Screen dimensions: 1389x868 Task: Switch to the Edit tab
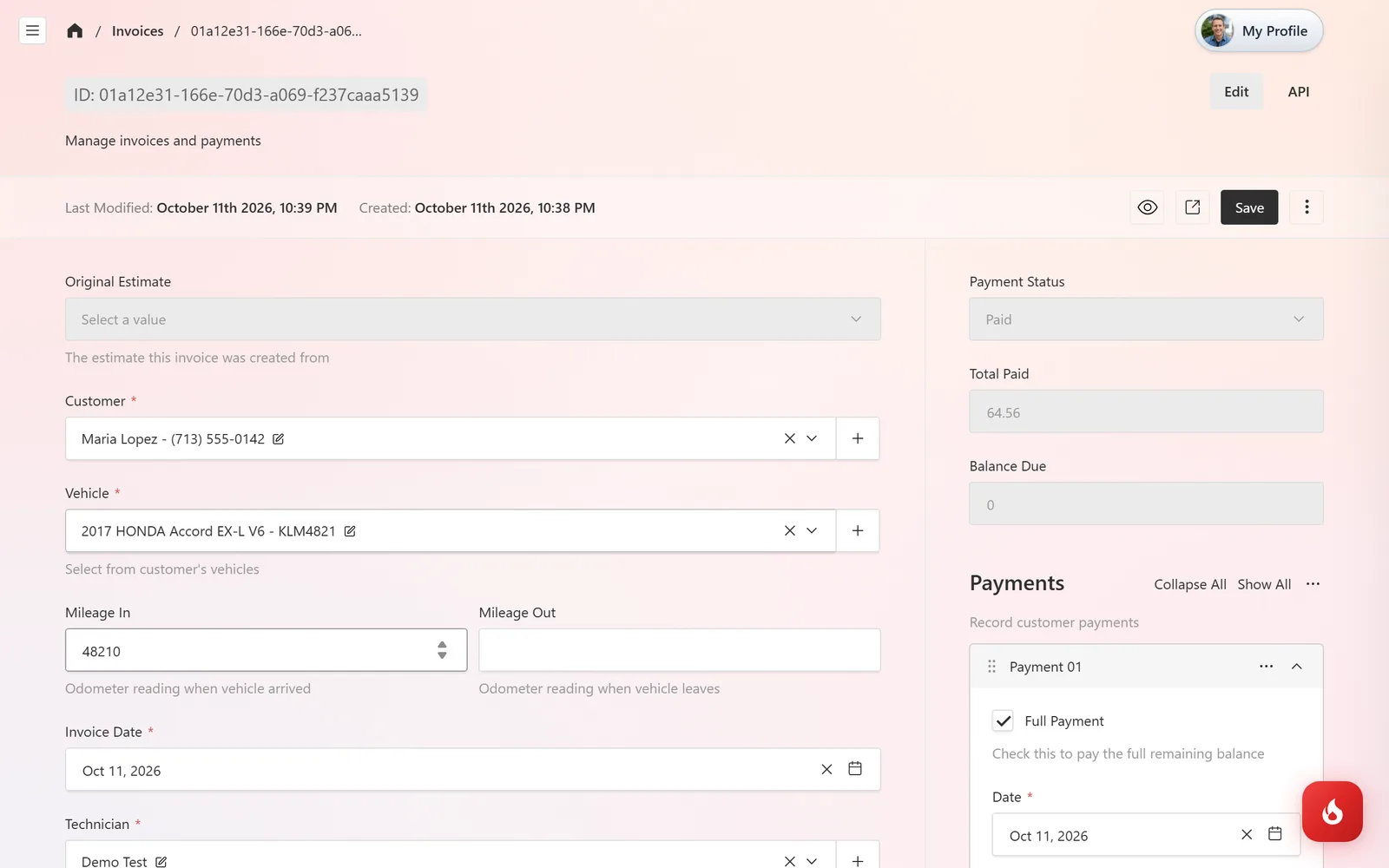(x=1236, y=92)
